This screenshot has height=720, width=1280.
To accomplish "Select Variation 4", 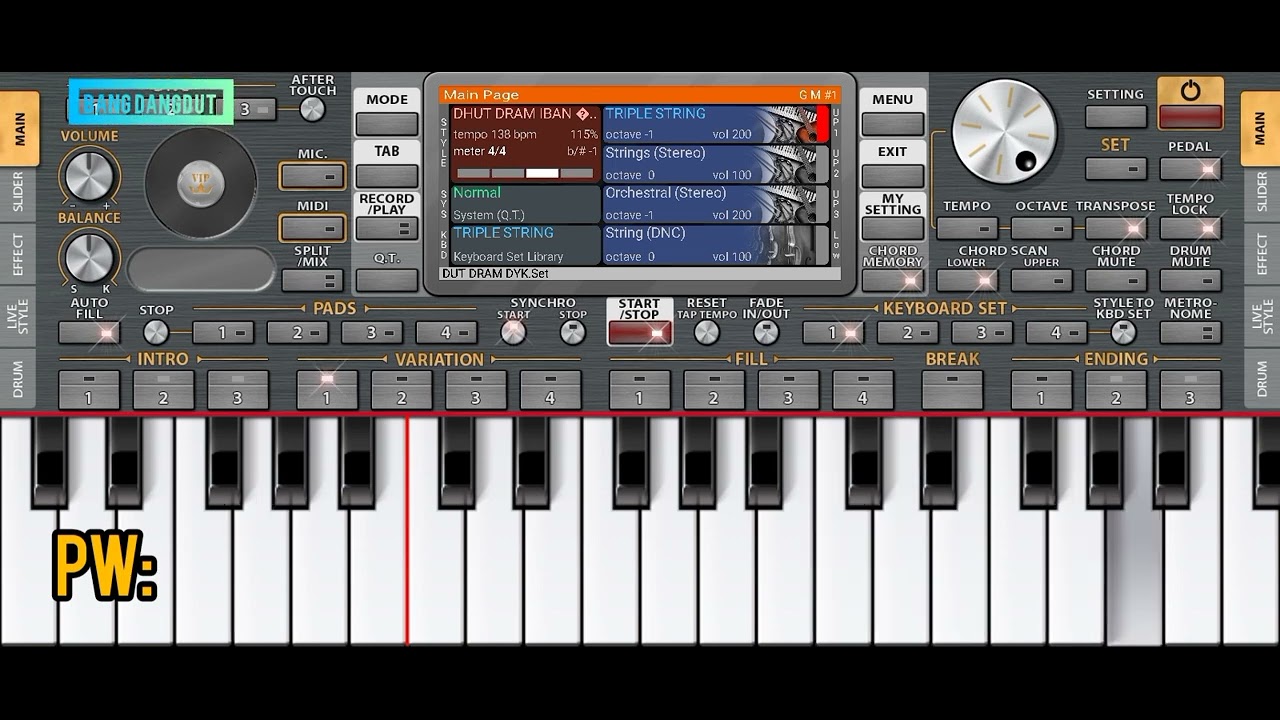I will (550, 390).
